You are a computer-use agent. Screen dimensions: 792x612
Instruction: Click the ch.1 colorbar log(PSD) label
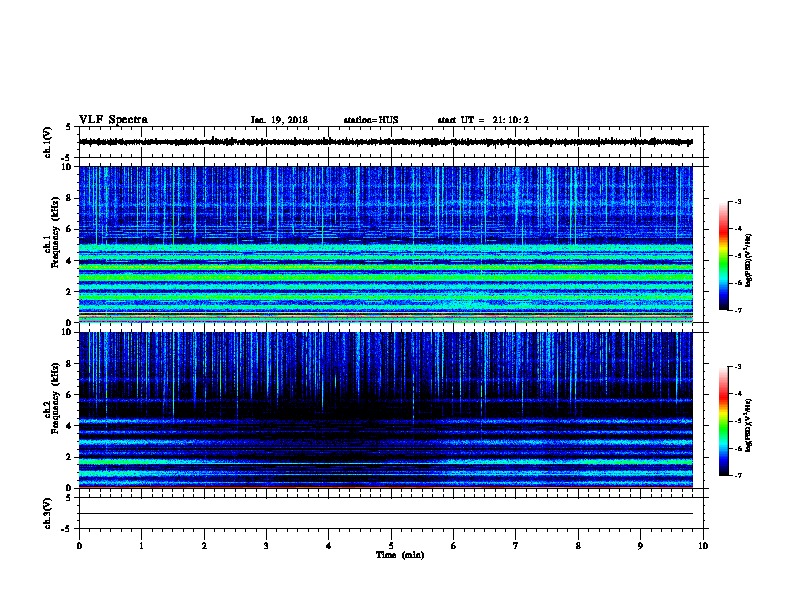point(748,260)
